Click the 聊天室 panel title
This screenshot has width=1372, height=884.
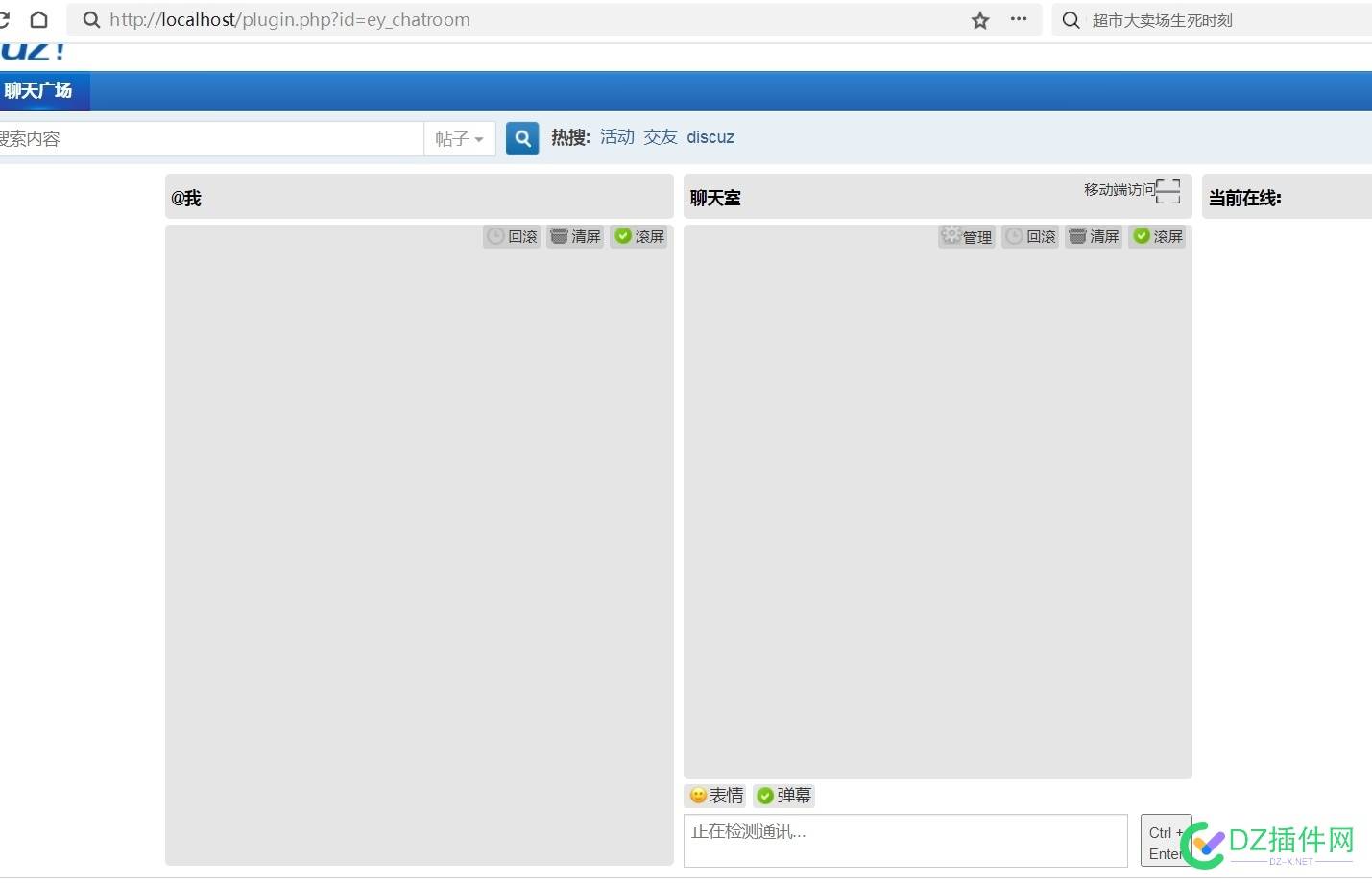coord(715,199)
